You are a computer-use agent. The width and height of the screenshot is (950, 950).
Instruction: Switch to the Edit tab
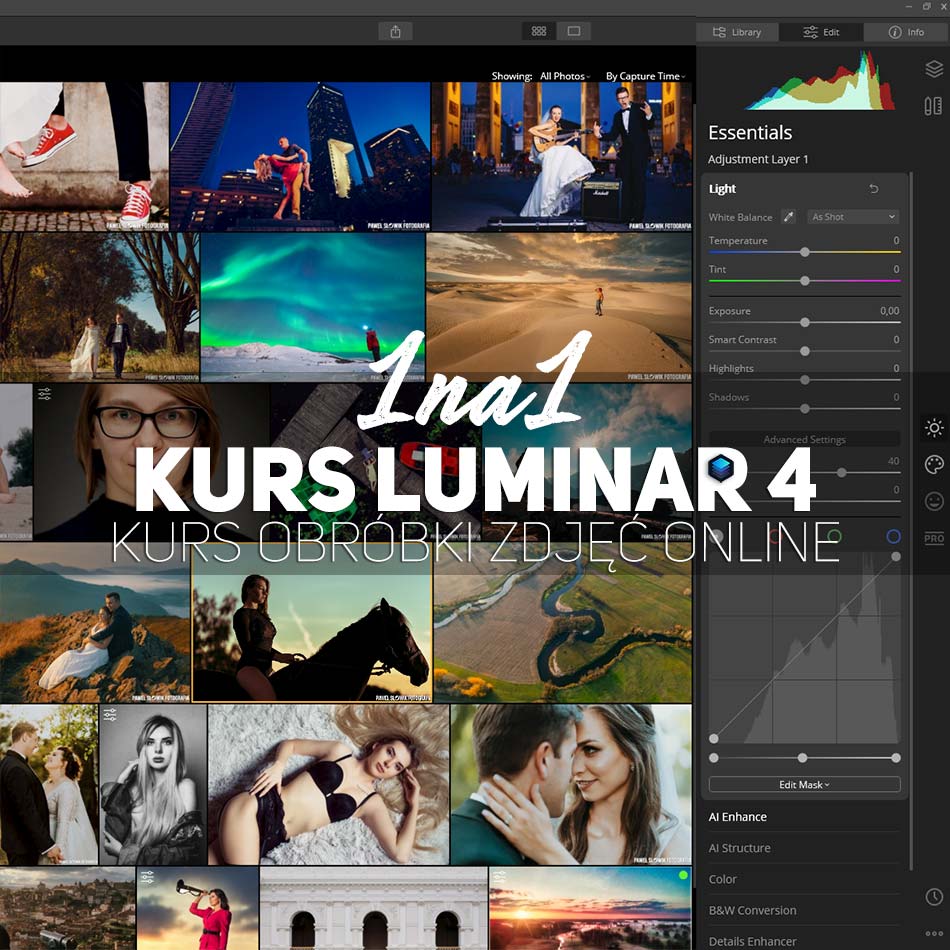[821, 32]
